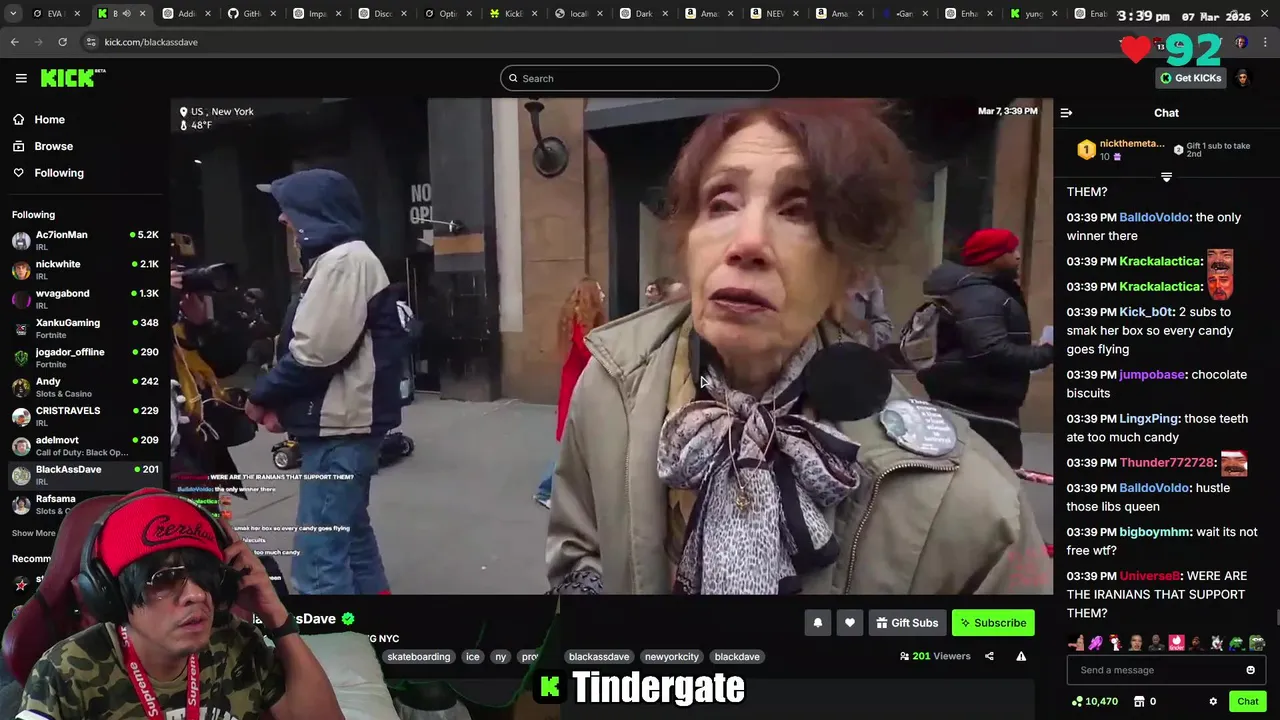Viewport: 1280px width, 720px height.
Task: Click the green Subscribe button
Action: click(x=993, y=623)
